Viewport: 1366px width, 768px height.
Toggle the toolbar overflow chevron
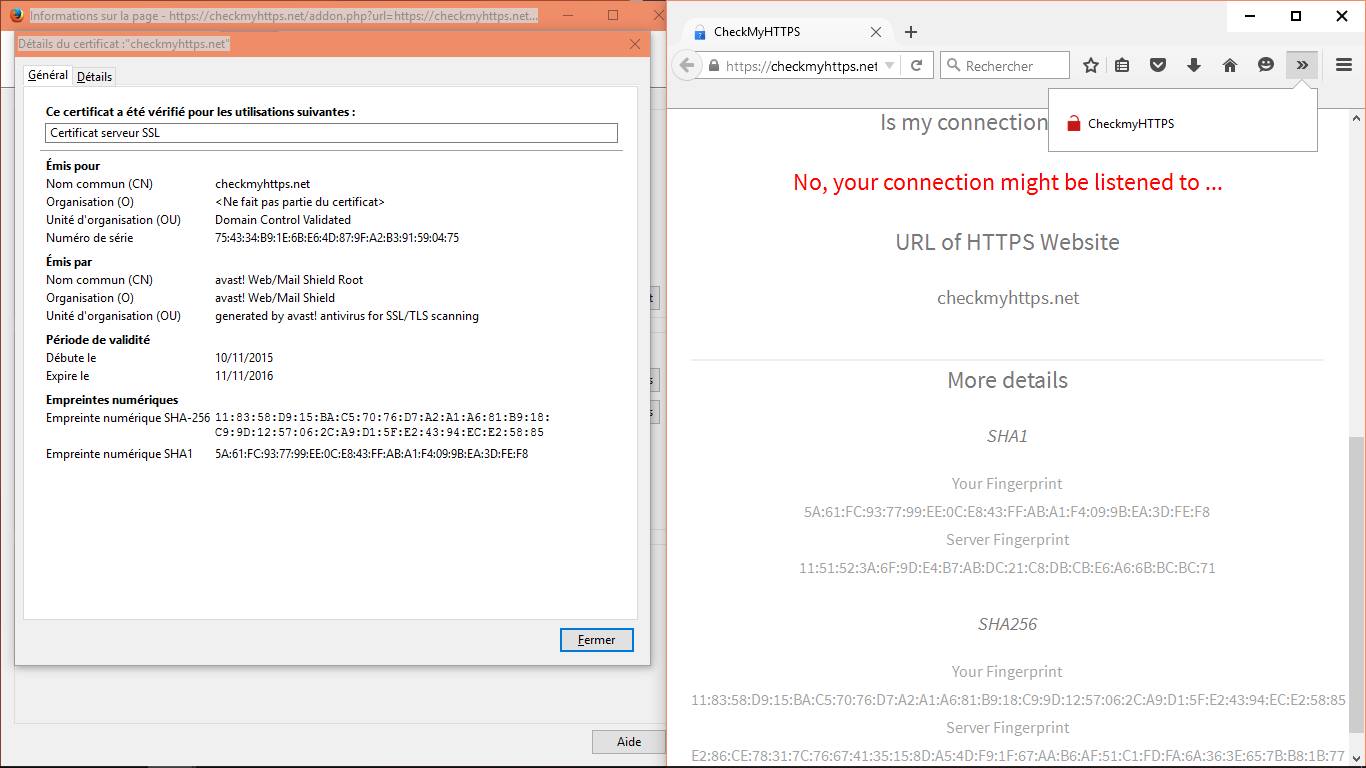click(x=1302, y=65)
